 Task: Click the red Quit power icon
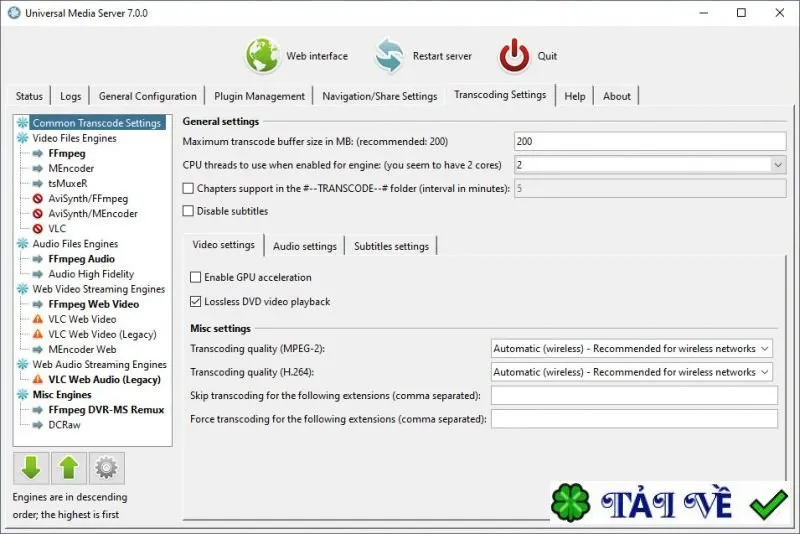click(514, 56)
